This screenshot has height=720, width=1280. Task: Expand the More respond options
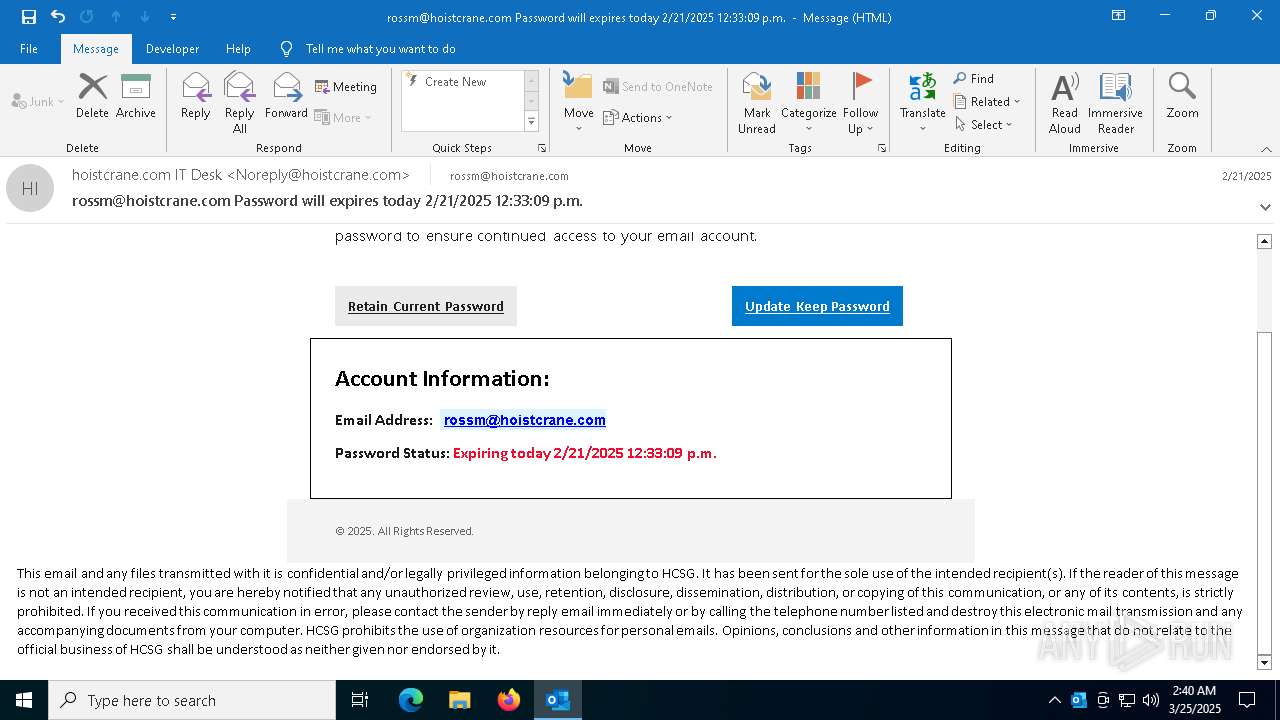pyautogui.click(x=343, y=117)
